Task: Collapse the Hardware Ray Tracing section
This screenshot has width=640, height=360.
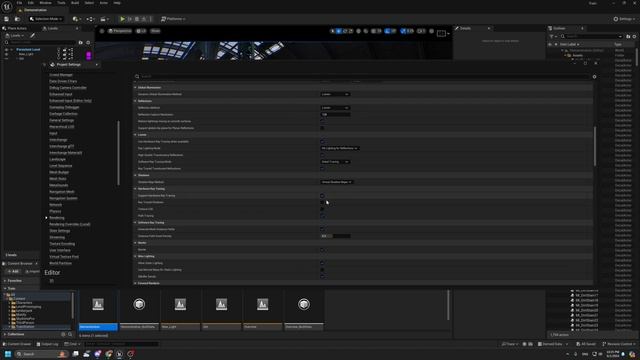Action: click(136, 189)
